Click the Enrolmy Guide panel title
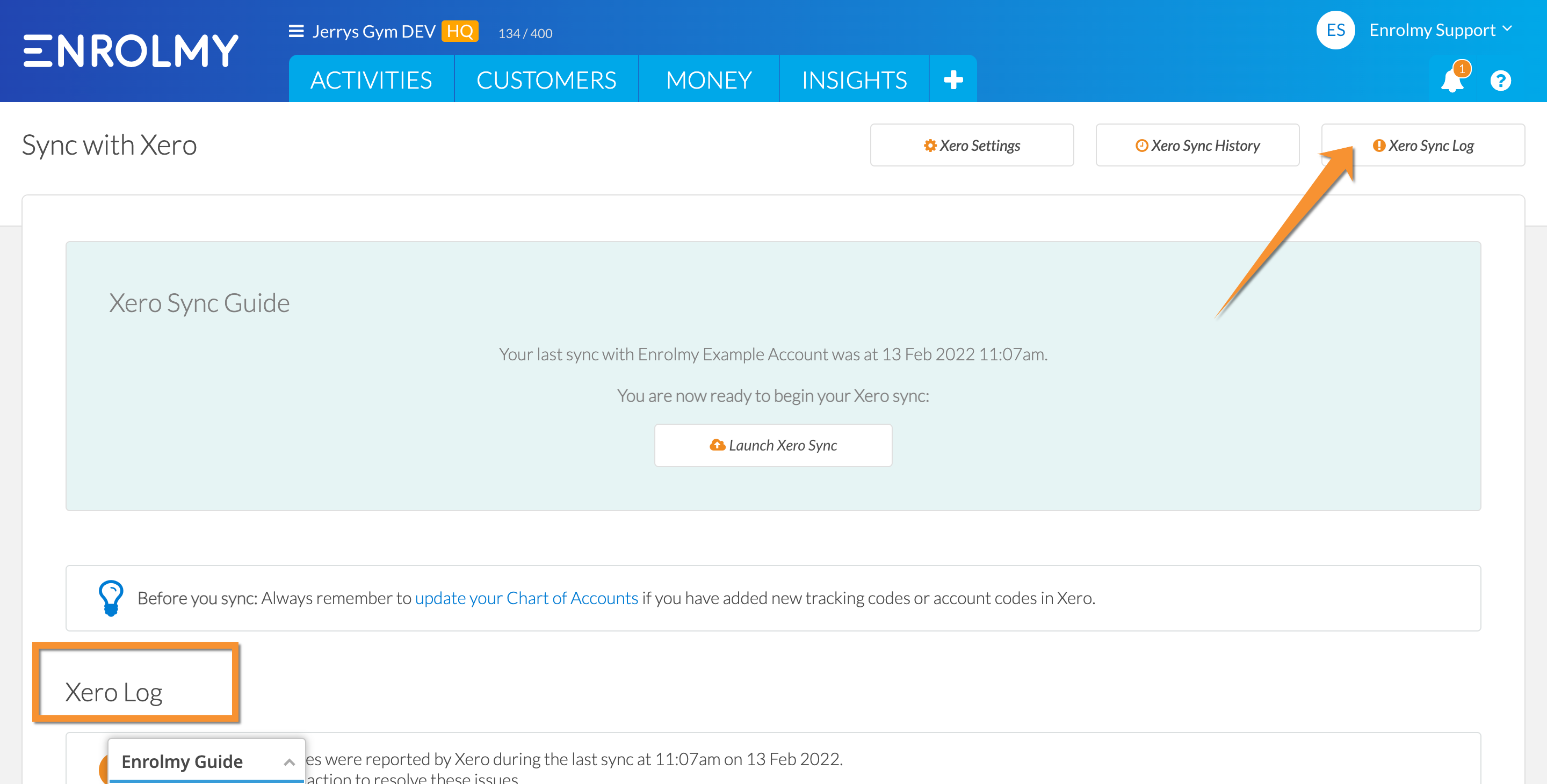The width and height of the screenshot is (1547, 784). pyautogui.click(x=182, y=762)
